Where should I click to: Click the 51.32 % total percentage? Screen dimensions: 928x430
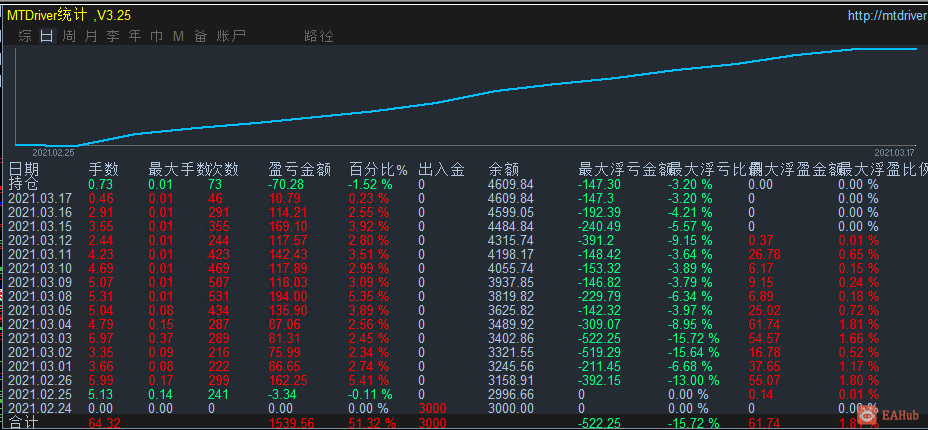coord(372,422)
